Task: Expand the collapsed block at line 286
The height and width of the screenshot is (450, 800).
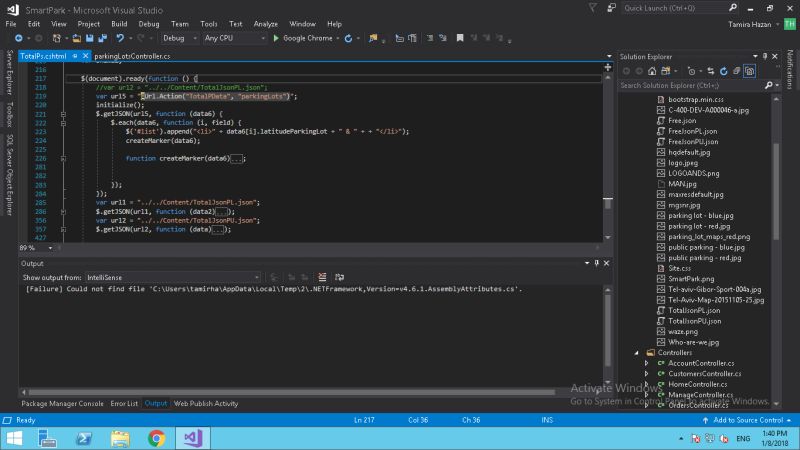Action: [63, 212]
